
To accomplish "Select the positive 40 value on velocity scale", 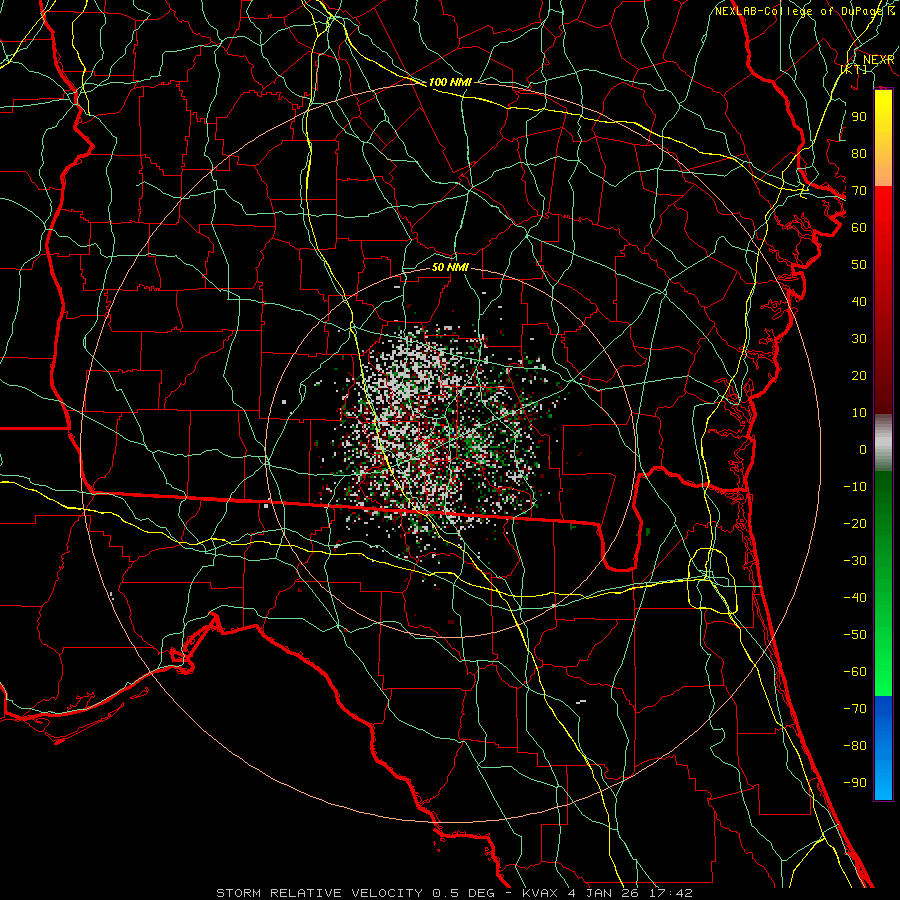I will pos(859,301).
